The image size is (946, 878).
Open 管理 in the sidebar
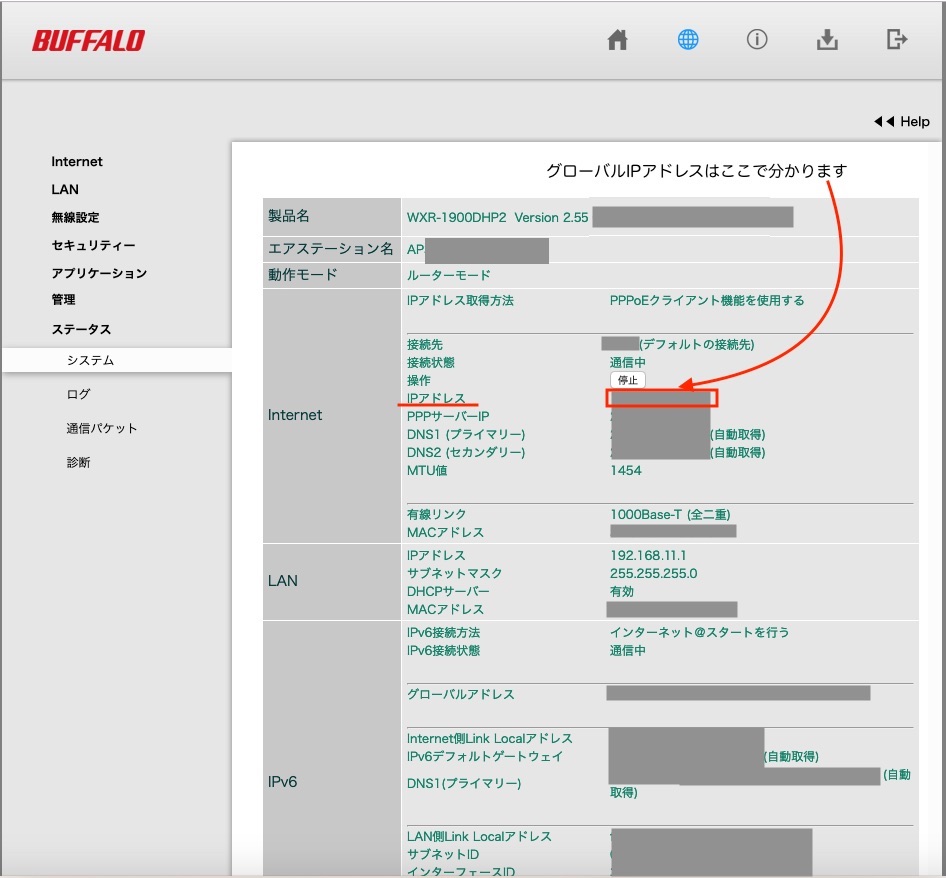(63, 300)
